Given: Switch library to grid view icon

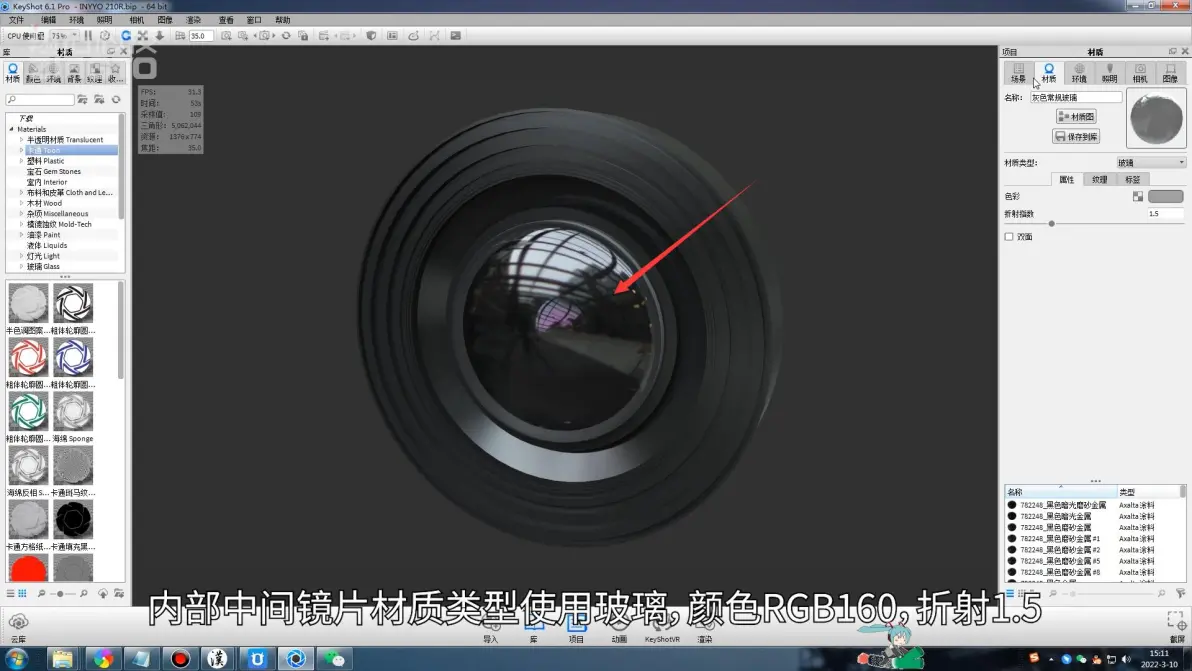Looking at the screenshot, I should tap(22, 593).
